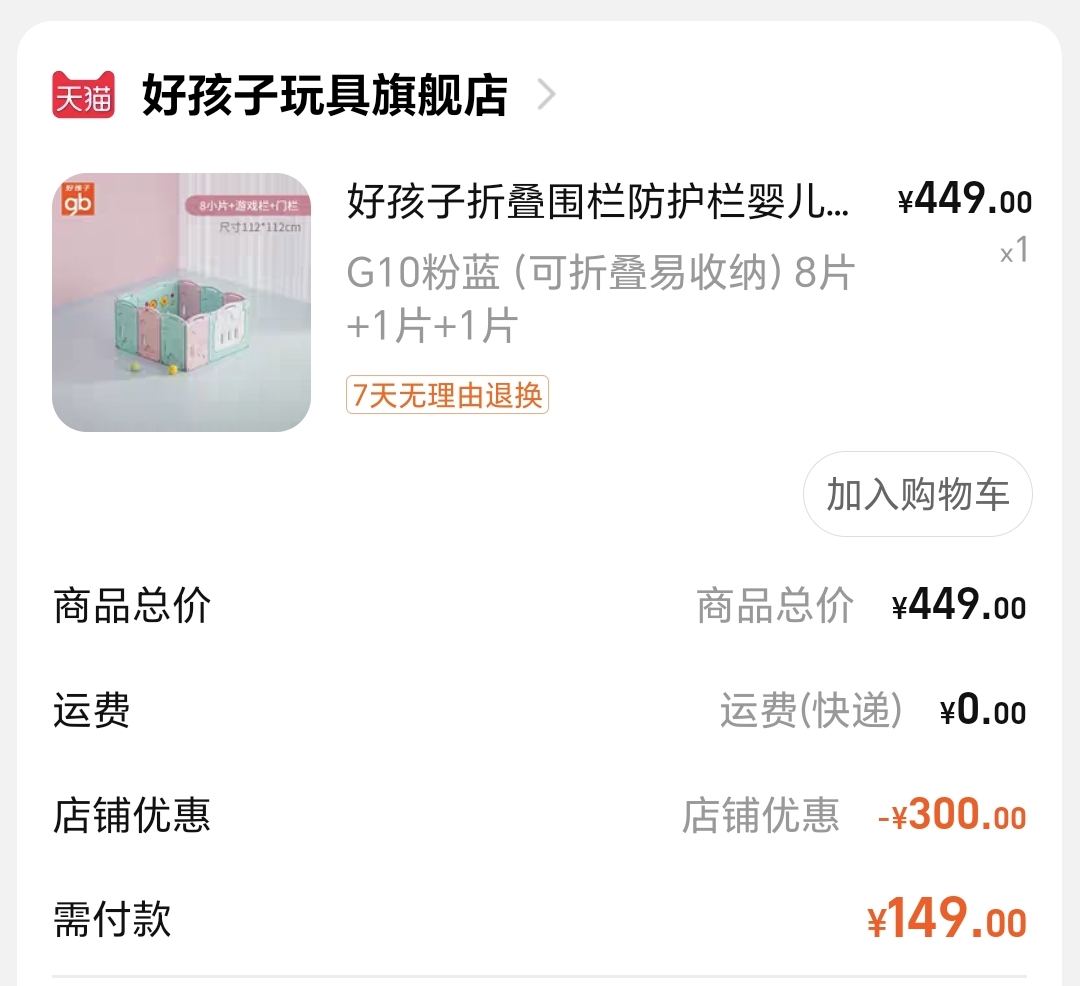Screen dimensions: 1080x986
Task: Tap the G10粉蓝 variant description text
Action: click(601, 298)
